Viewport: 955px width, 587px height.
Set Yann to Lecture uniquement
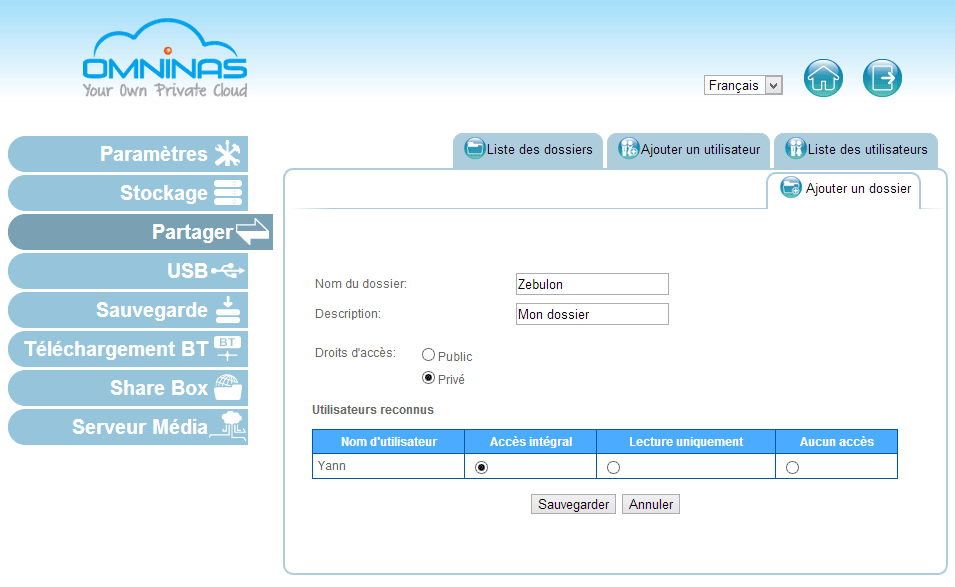tap(613, 467)
